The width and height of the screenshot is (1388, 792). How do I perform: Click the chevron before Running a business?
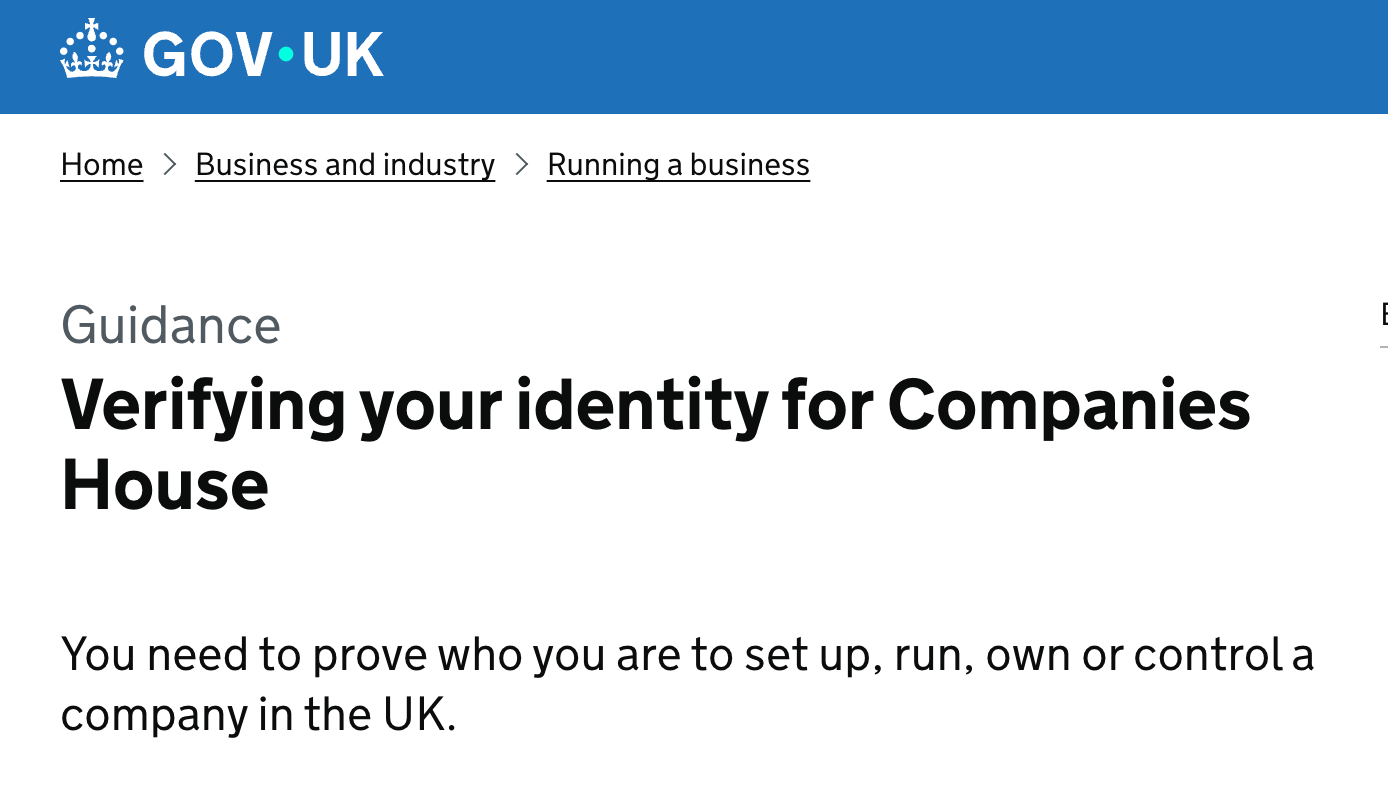click(x=521, y=164)
